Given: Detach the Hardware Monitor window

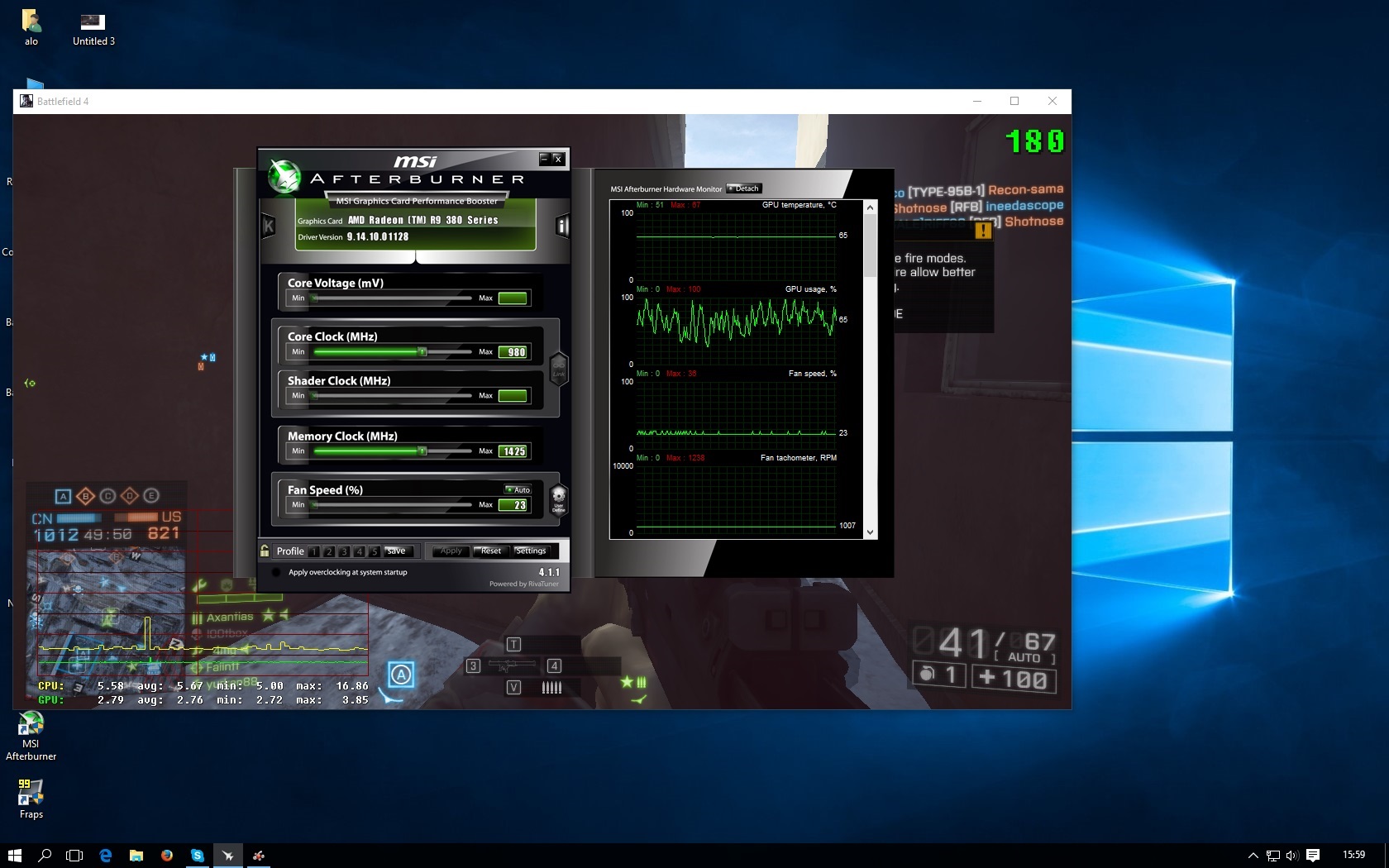Looking at the screenshot, I should pos(743,188).
